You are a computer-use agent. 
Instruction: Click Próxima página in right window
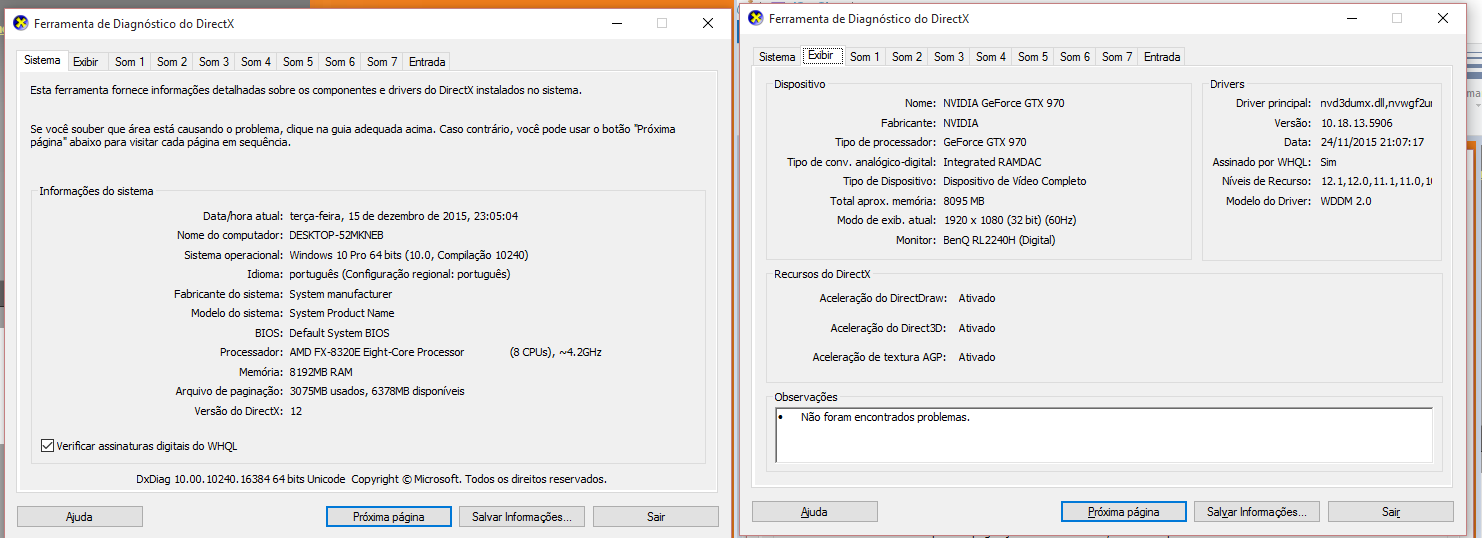point(1124,512)
